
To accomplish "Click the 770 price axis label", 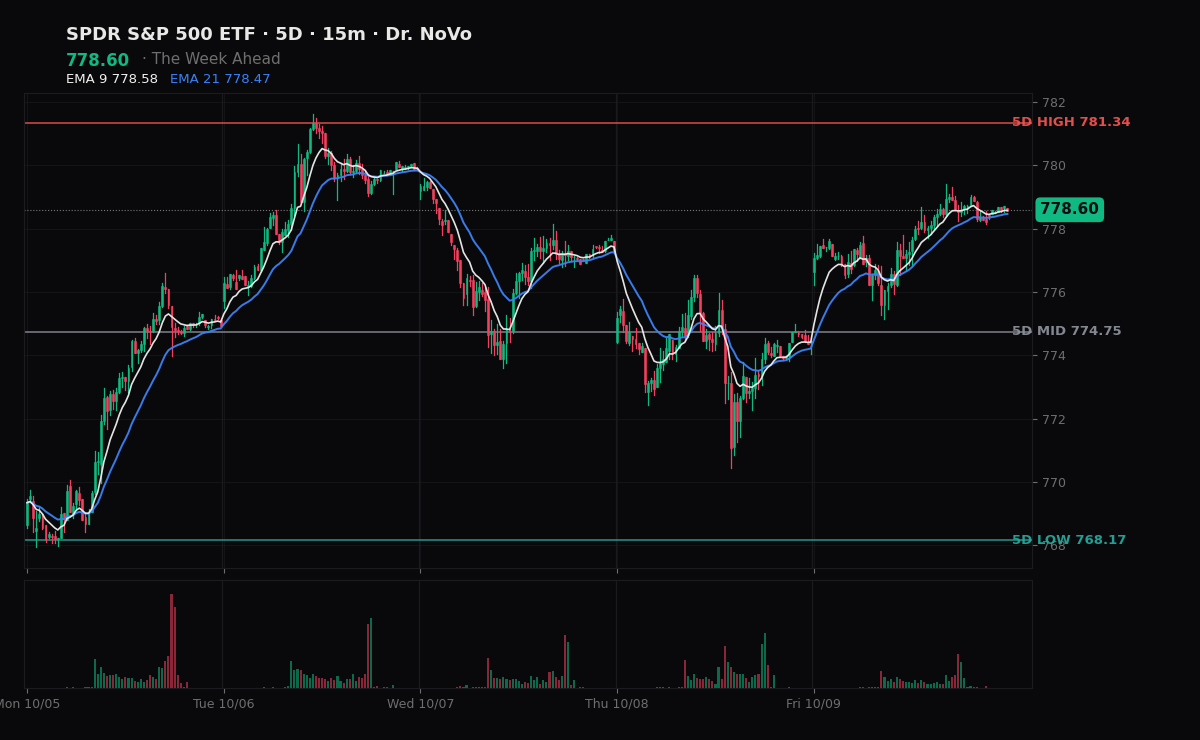I will pyautogui.click(x=1054, y=483).
